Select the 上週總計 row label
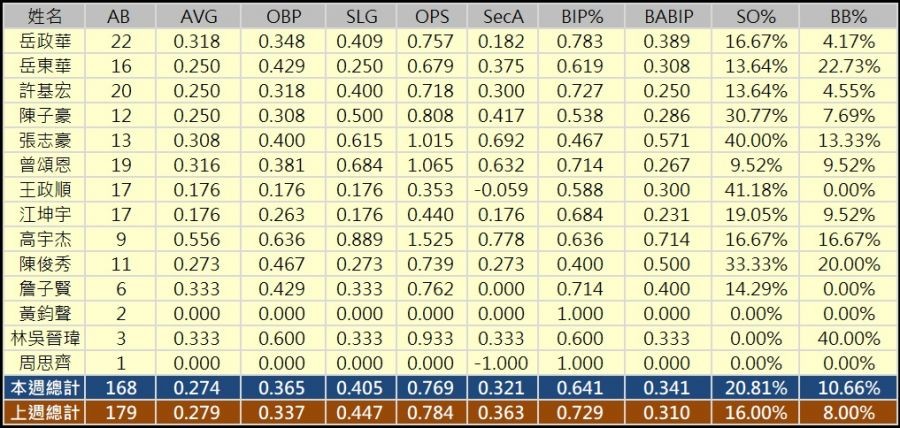 click(42, 411)
